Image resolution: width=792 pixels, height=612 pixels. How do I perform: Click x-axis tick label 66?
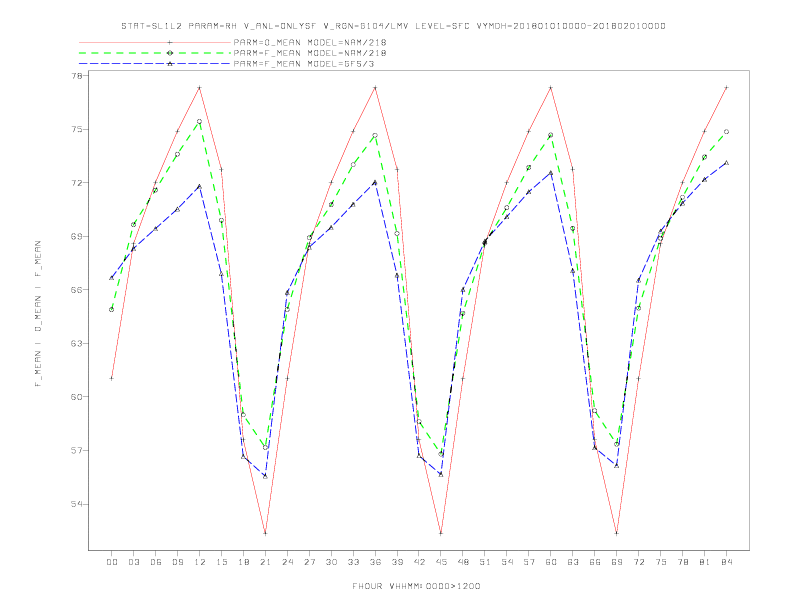click(595, 562)
